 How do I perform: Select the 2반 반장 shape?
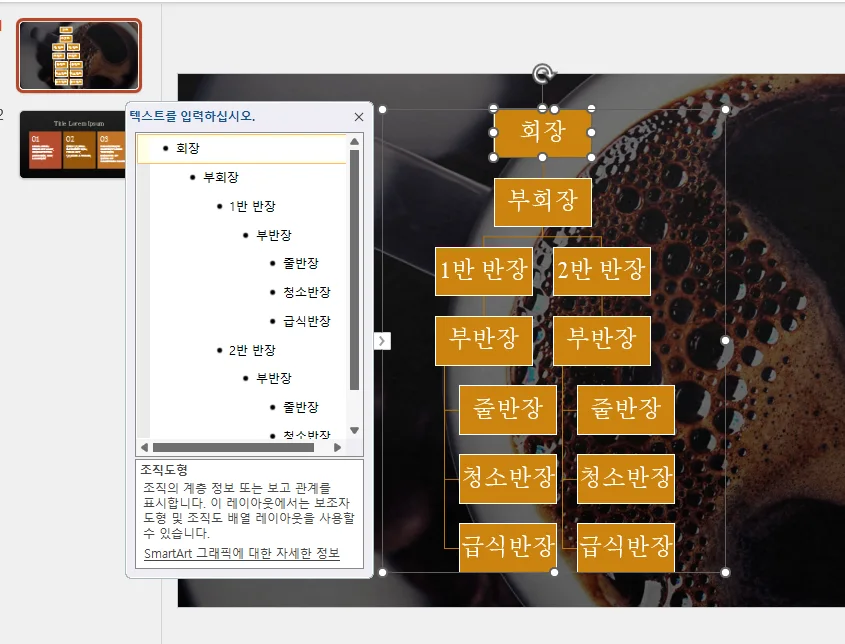click(x=601, y=271)
